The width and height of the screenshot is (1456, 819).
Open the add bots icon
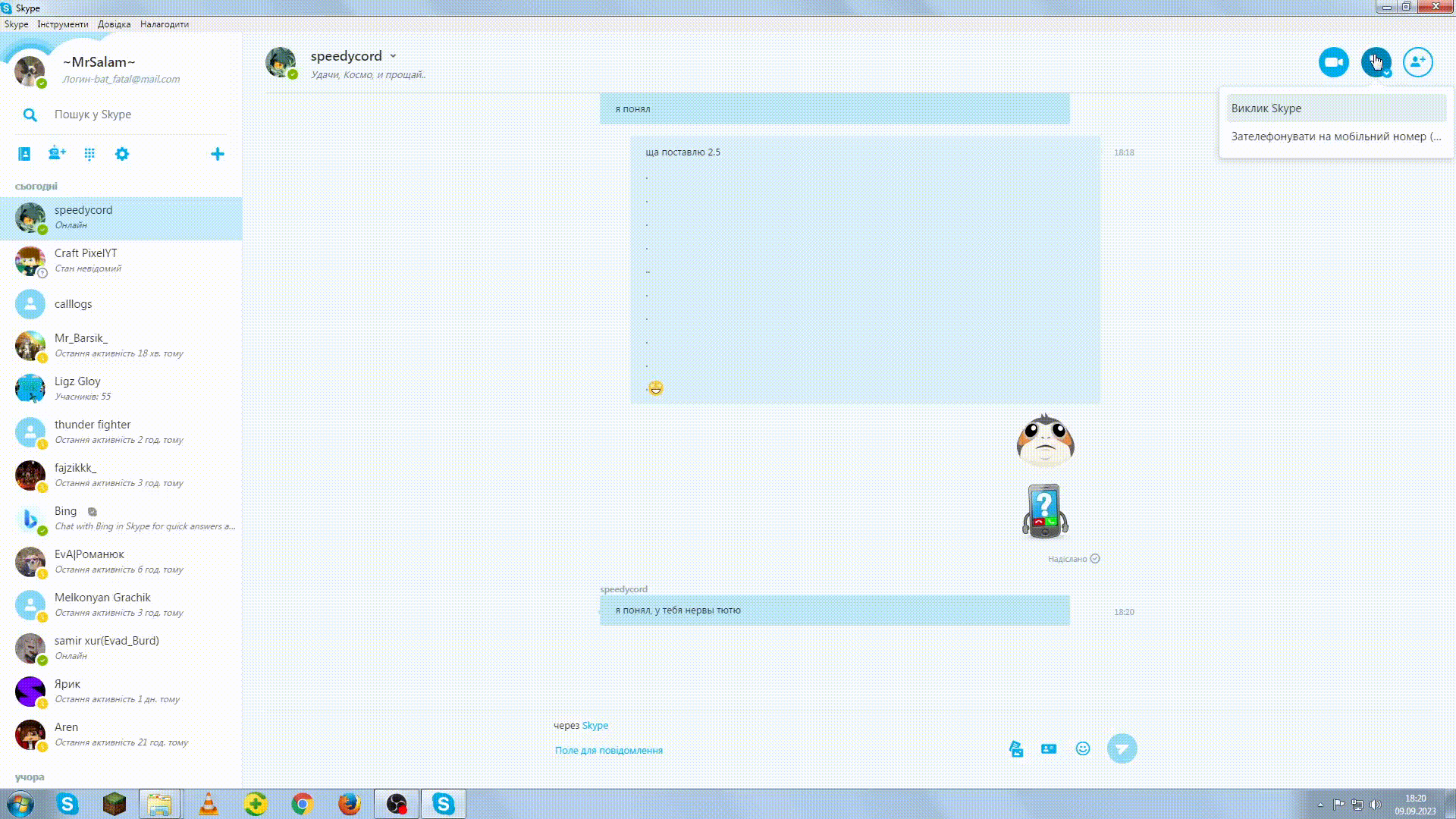(57, 154)
